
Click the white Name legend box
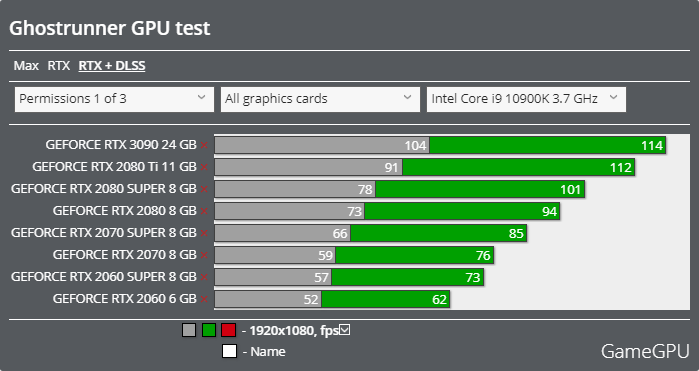[x=229, y=351]
